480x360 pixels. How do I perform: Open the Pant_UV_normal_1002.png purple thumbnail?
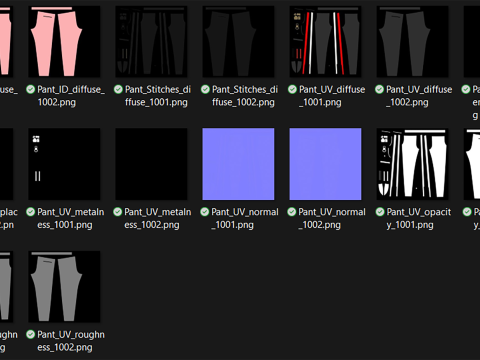(x=325, y=164)
